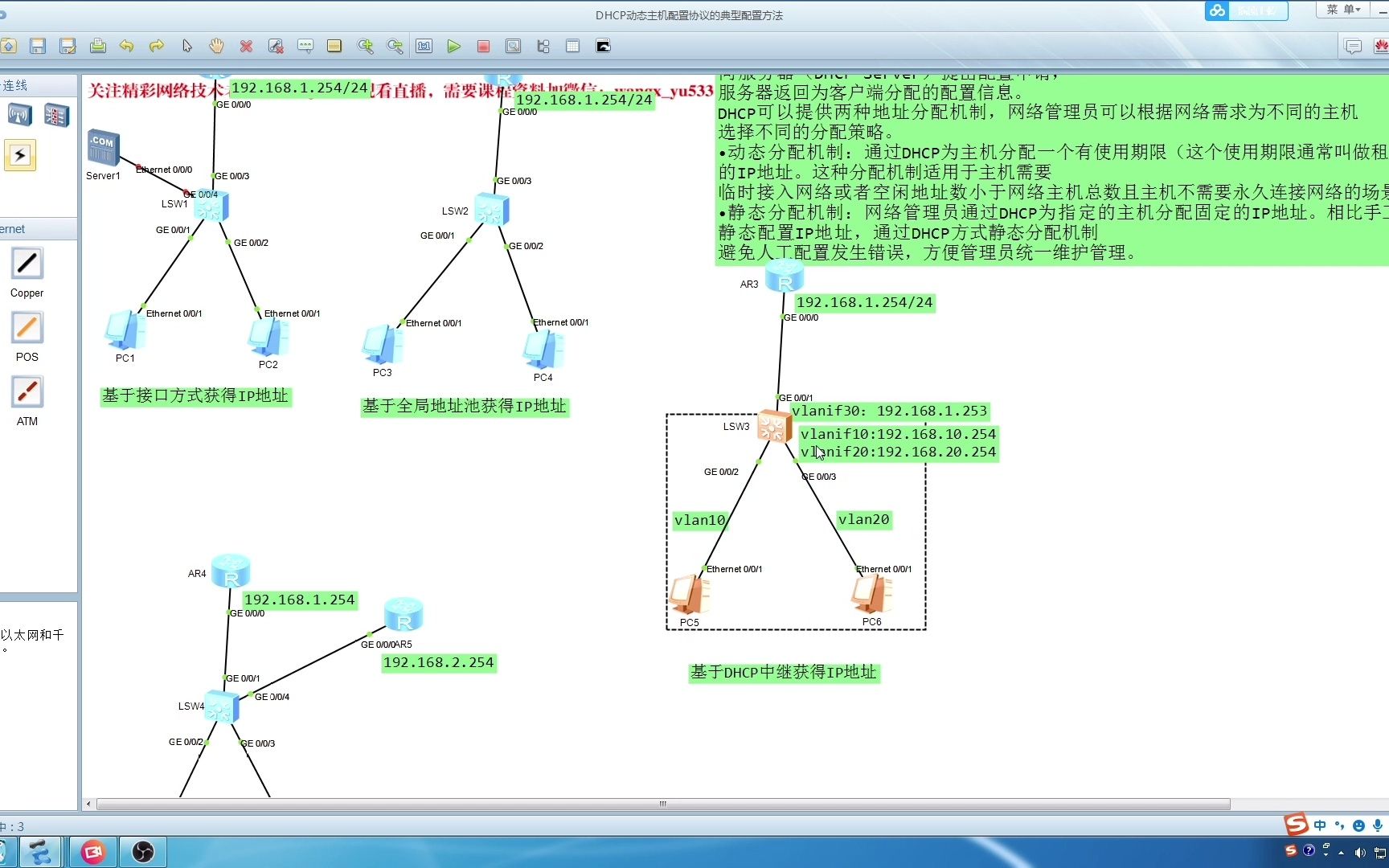Add a text note with the toolbar

point(305,46)
